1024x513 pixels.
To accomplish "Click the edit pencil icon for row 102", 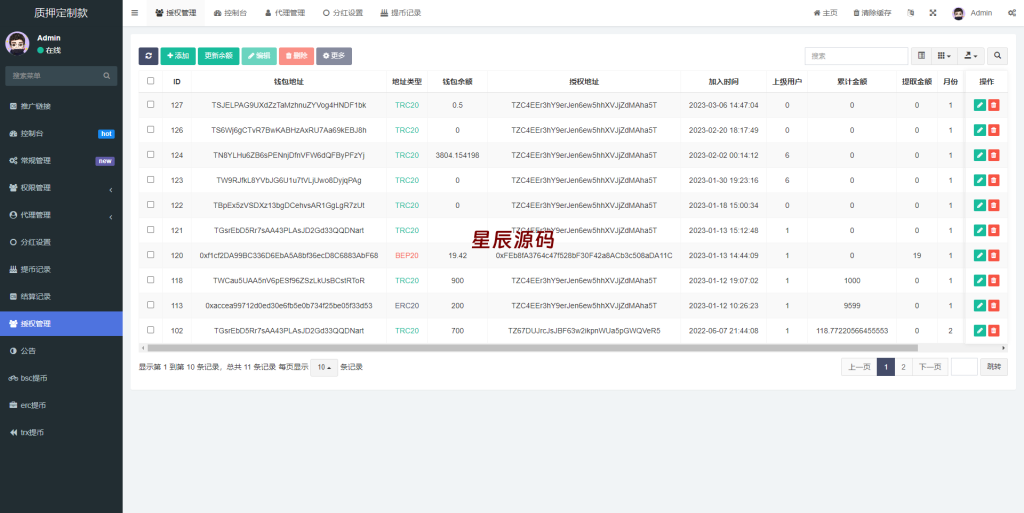I will [980, 331].
